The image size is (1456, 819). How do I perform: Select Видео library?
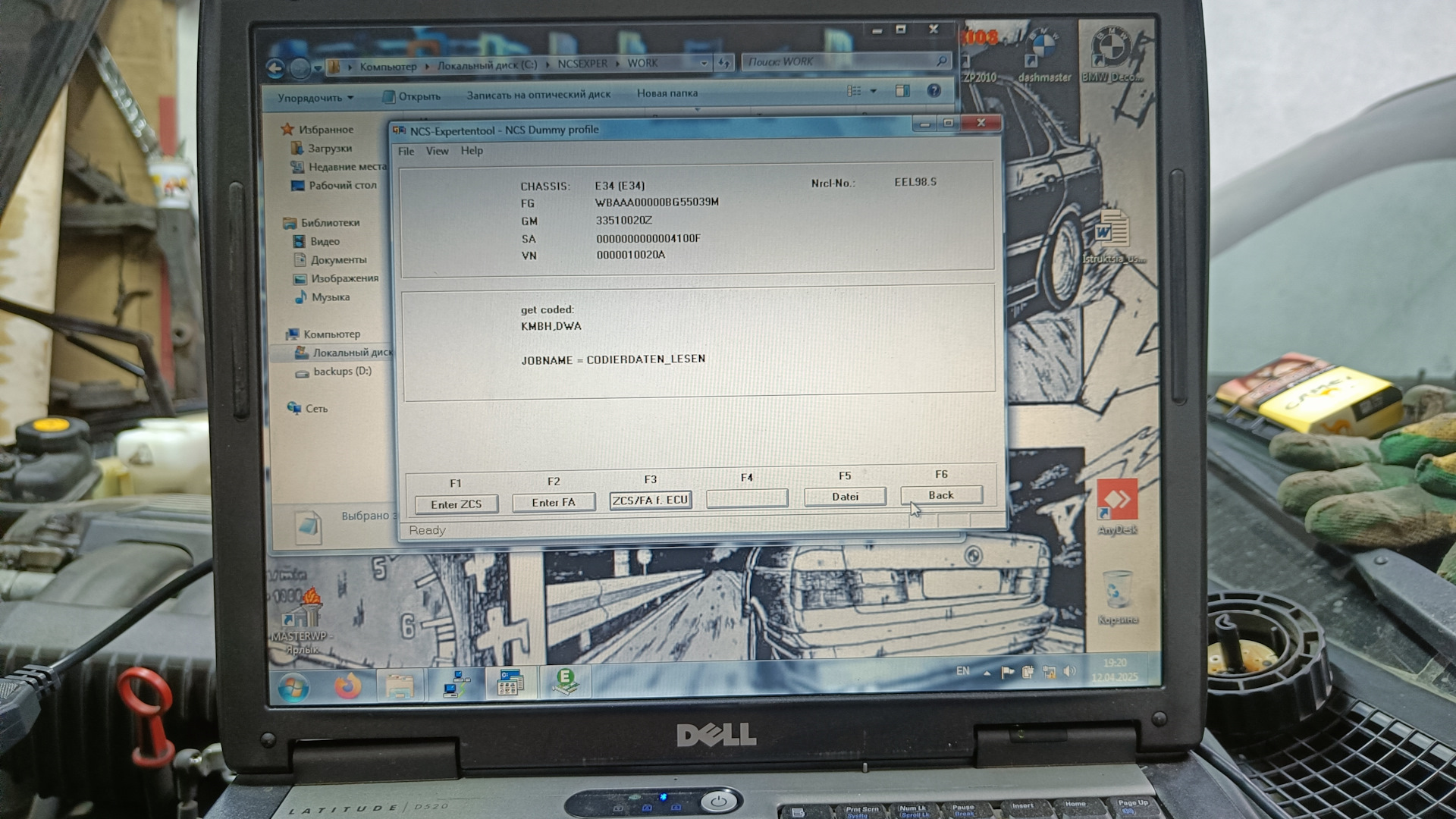pyautogui.click(x=316, y=242)
